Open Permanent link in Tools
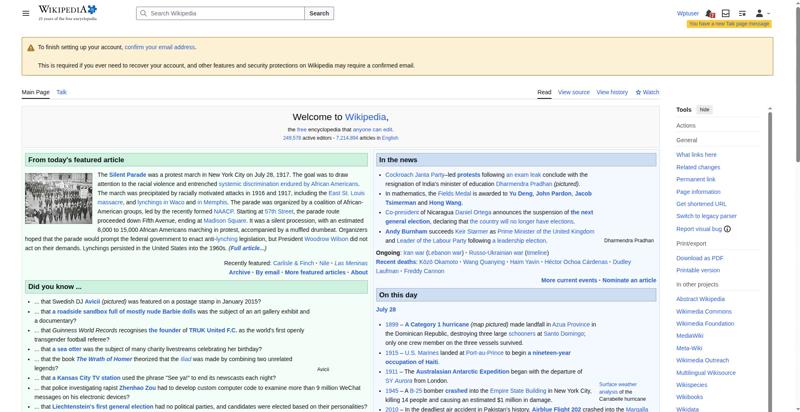This screenshot has height=412, width=800. (695, 179)
